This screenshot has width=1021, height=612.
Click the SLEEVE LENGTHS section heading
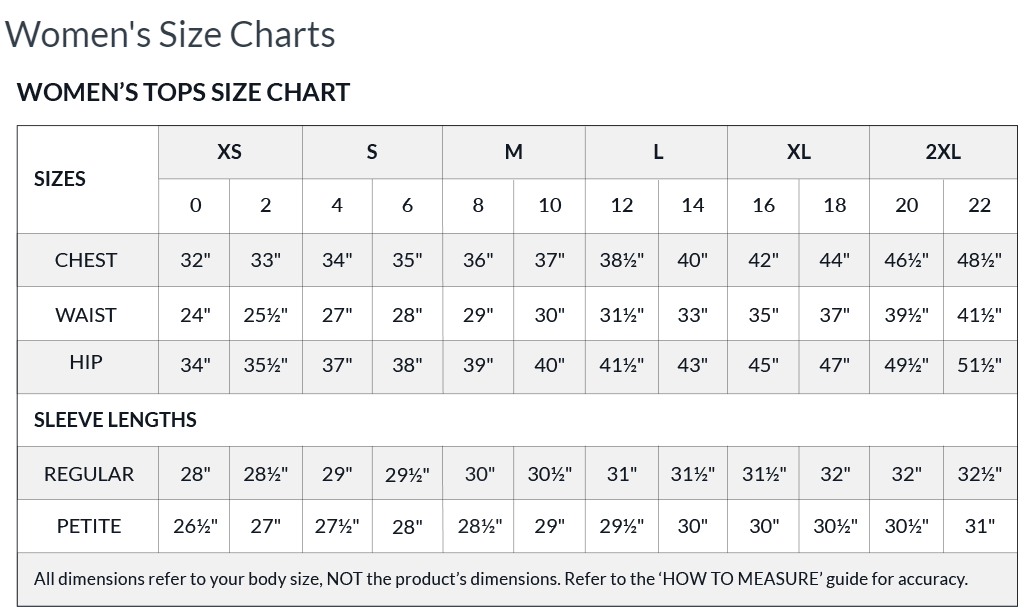click(x=115, y=420)
